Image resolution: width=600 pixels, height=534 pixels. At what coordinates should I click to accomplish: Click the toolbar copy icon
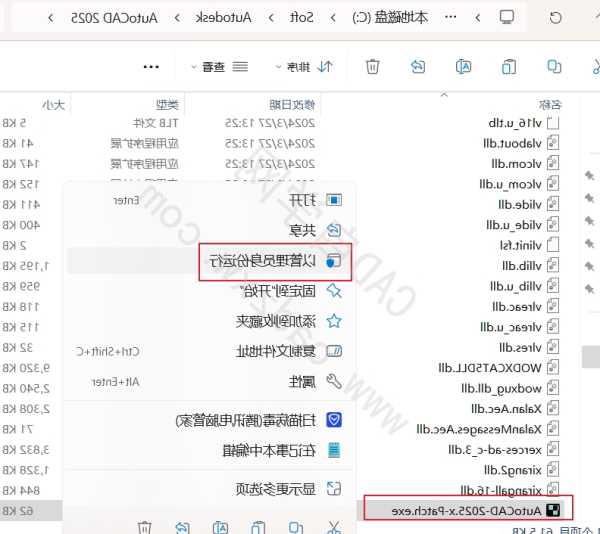coord(554,67)
